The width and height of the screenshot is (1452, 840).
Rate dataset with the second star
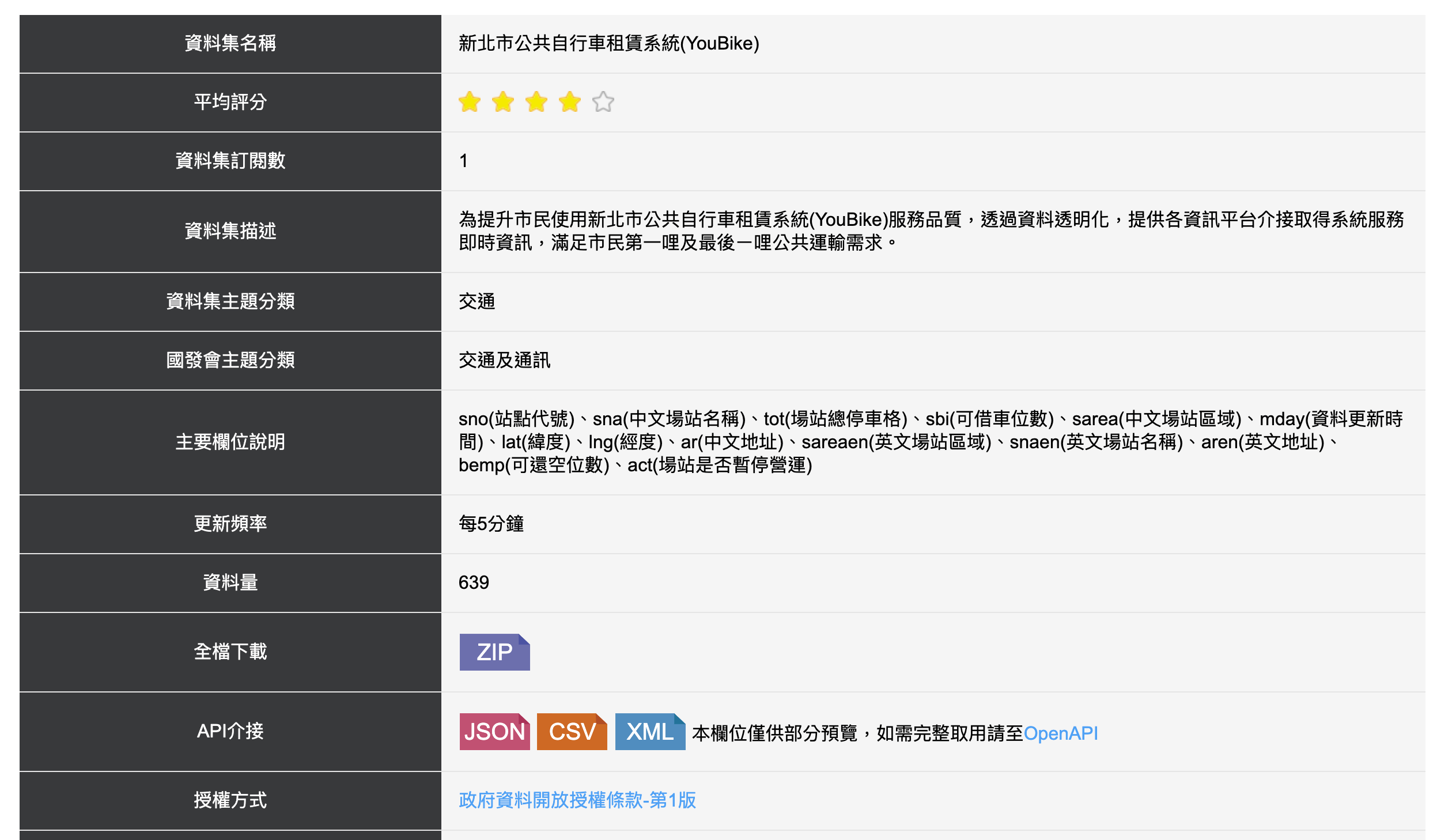[x=503, y=102]
